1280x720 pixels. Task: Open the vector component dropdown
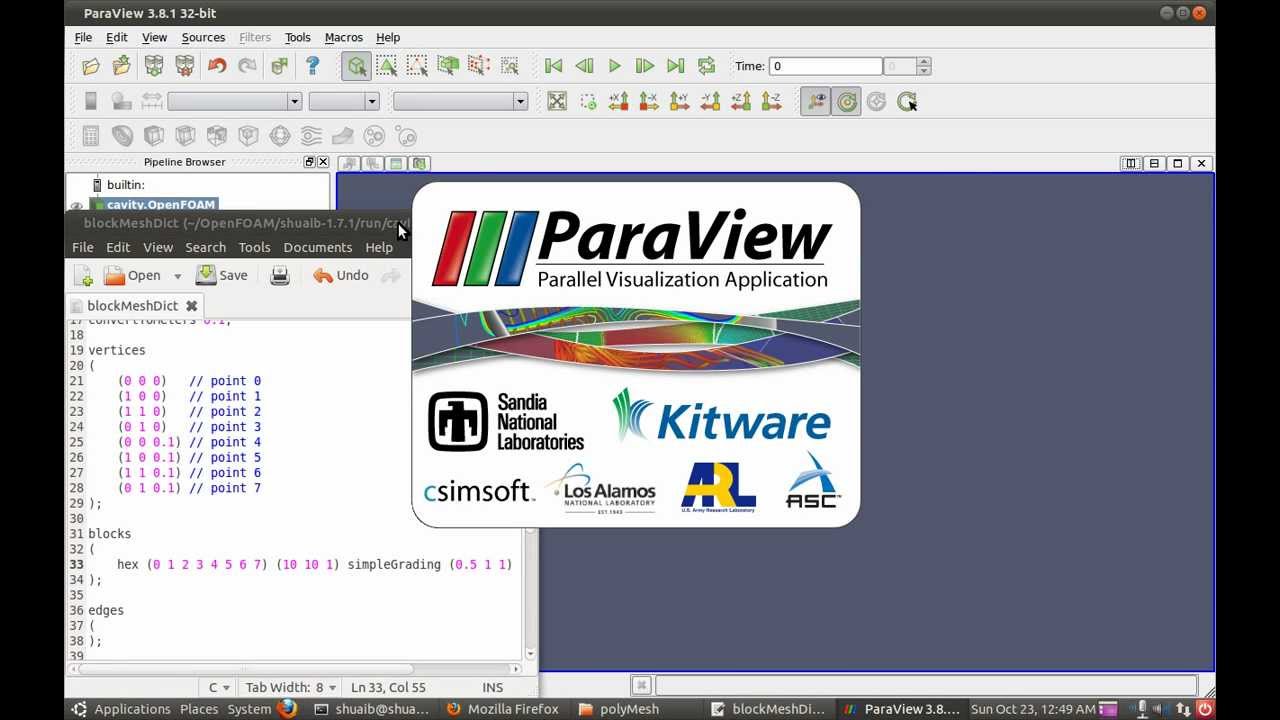(343, 101)
